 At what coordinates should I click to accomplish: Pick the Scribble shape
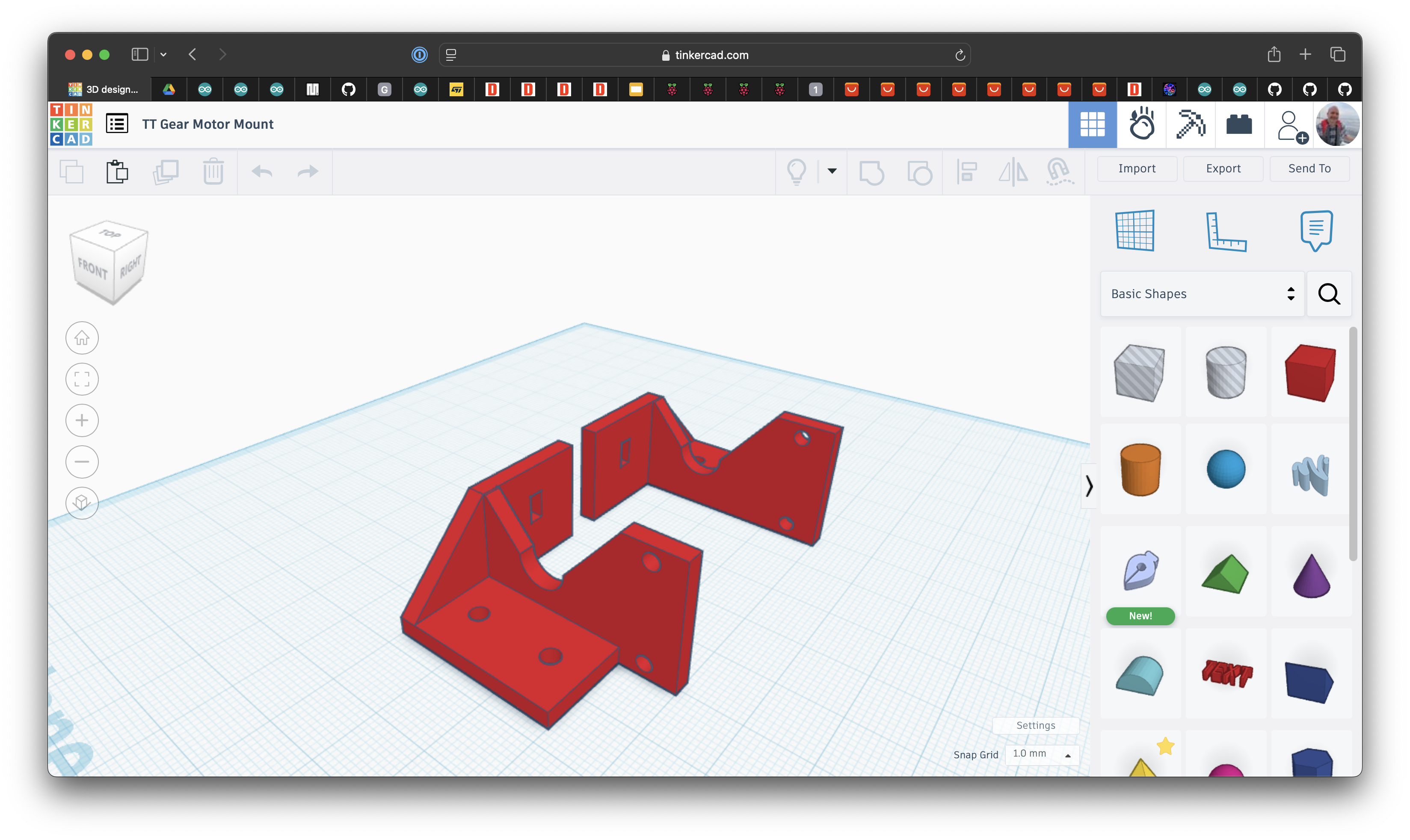(1310, 474)
